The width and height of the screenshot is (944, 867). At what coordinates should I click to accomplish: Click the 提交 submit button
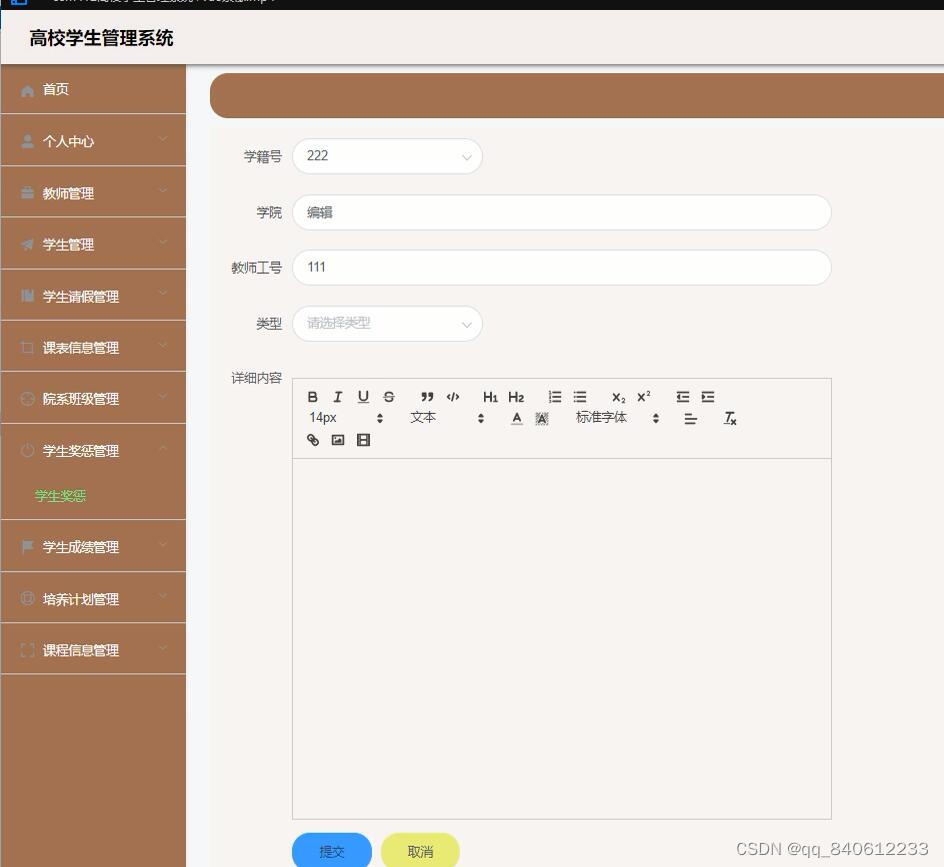pyautogui.click(x=330, y=852)
